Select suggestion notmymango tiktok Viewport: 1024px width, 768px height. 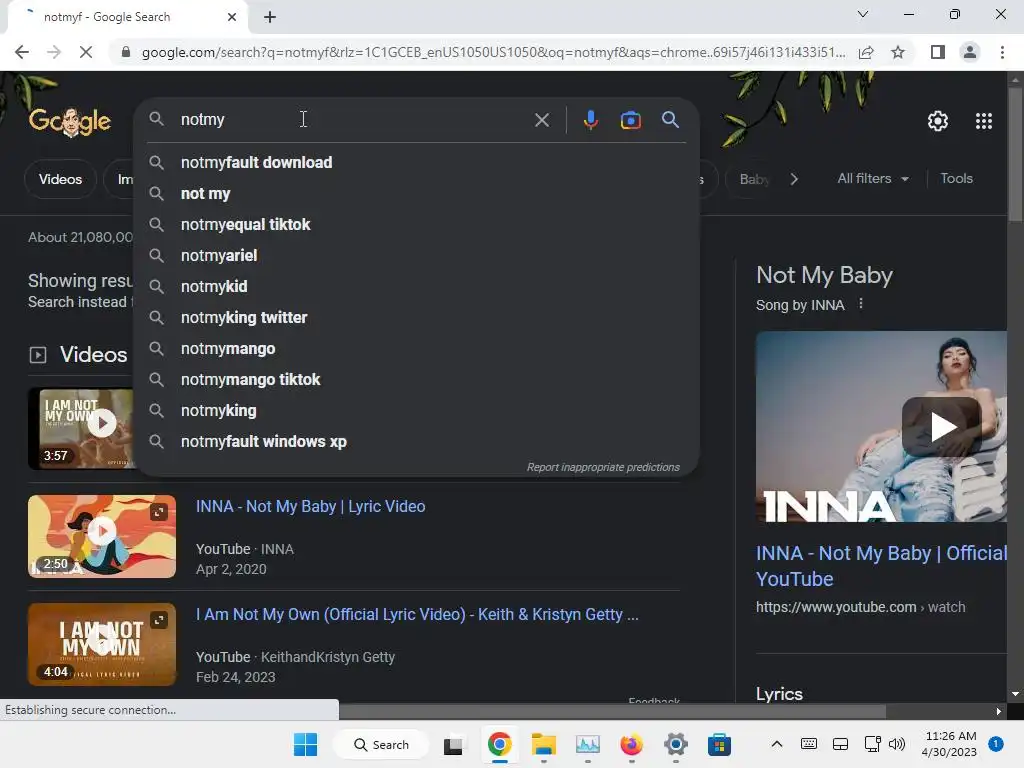[x=417, y=379]
